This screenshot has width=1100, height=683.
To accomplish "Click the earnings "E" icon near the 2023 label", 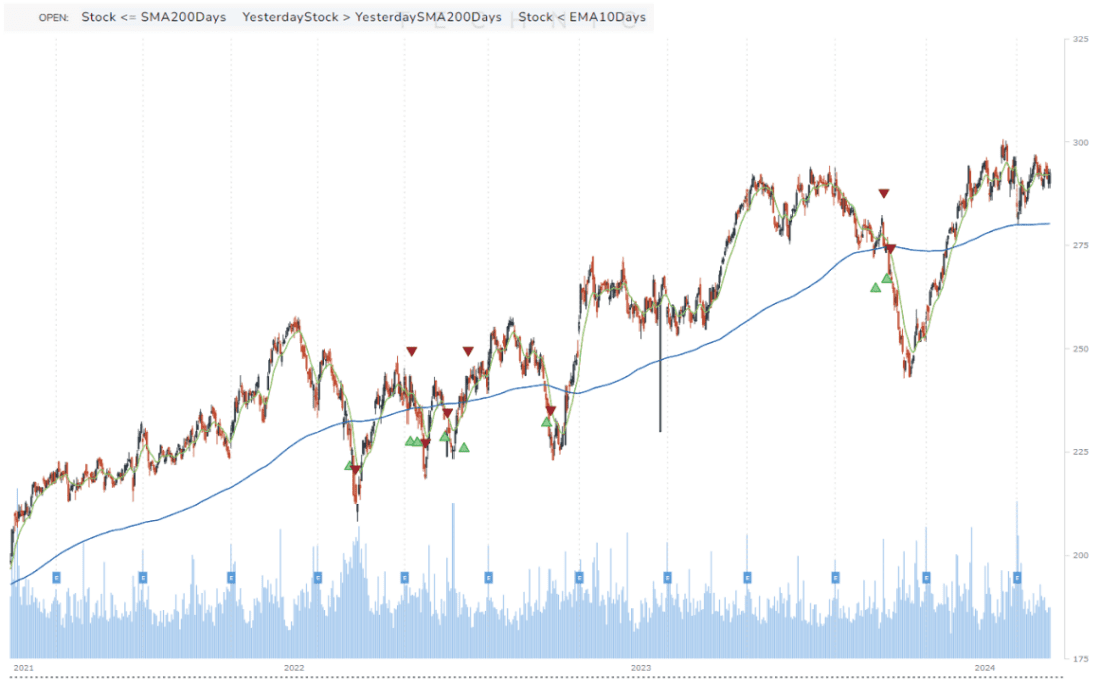I will coord(666,575).
